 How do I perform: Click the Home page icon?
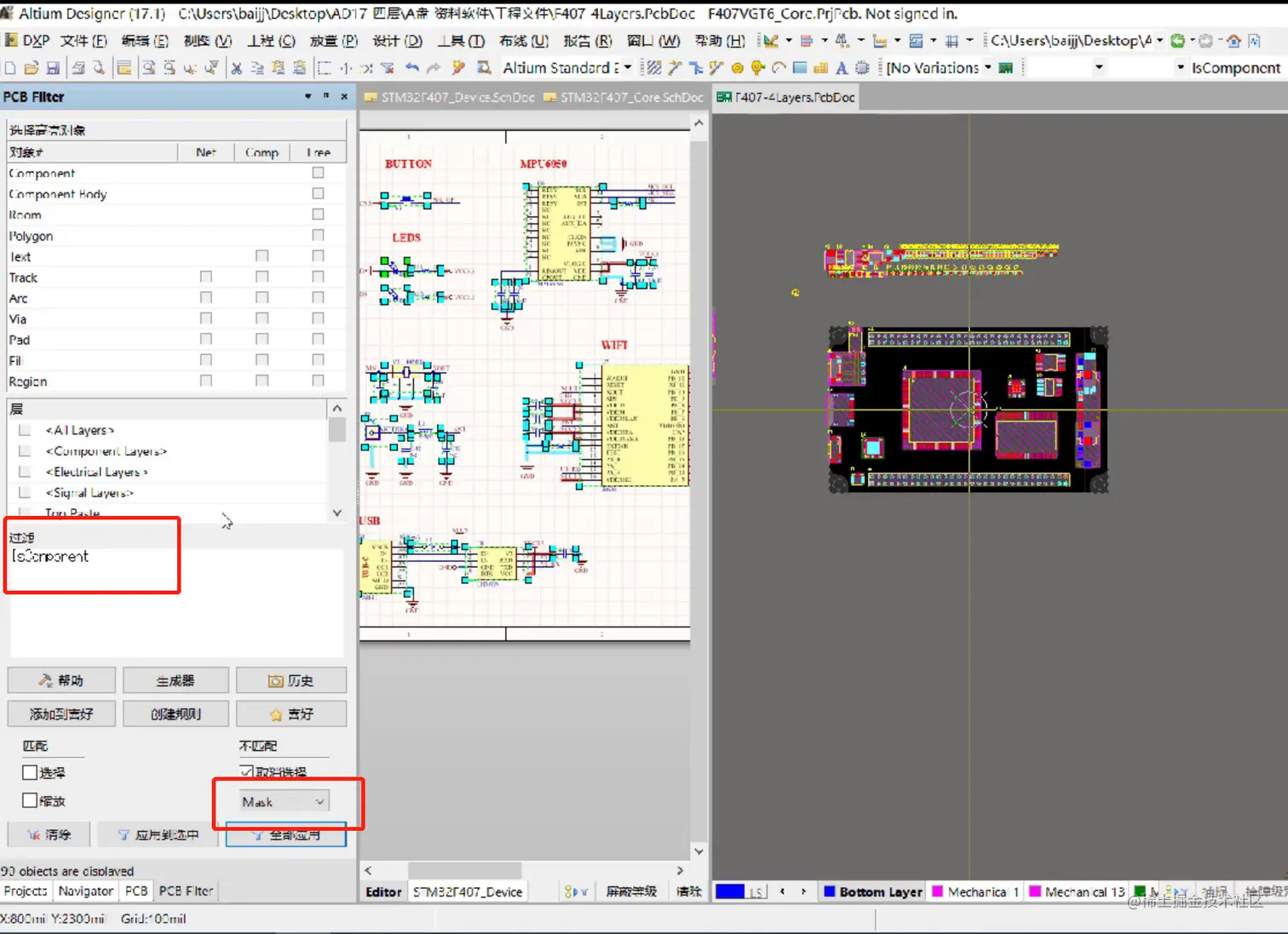[x=1233, y=41]
